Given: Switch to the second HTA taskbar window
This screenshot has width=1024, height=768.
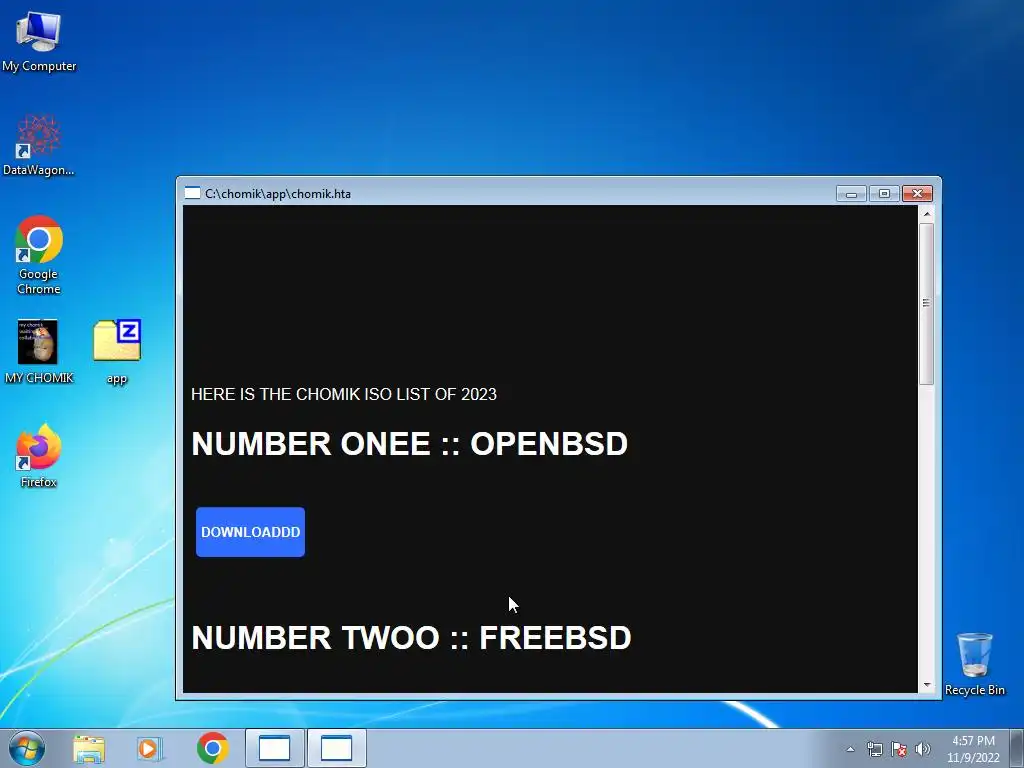Looking at the screenshot, I should point(336,748).
